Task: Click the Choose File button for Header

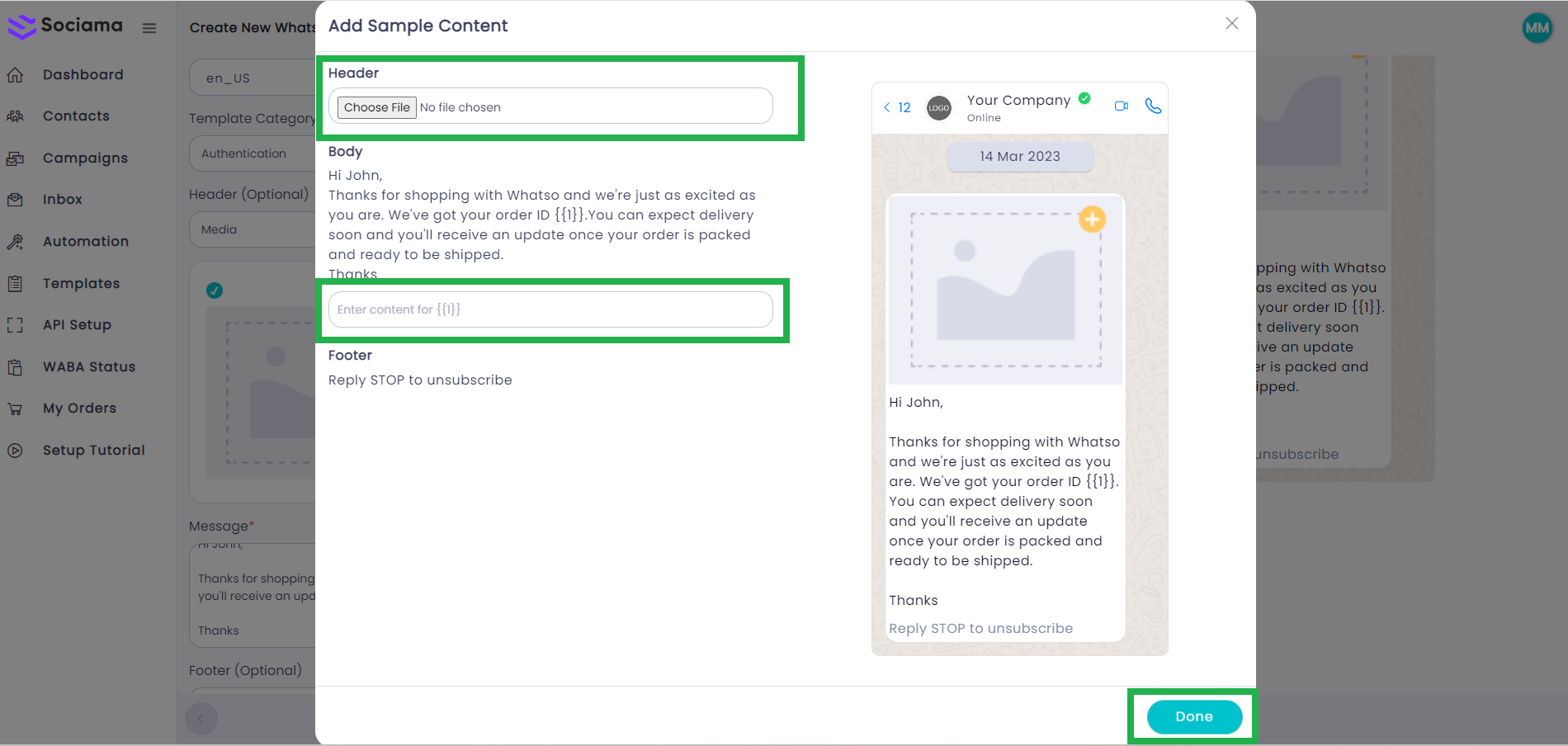Action: pyautogui.click(x=376, y=107)
